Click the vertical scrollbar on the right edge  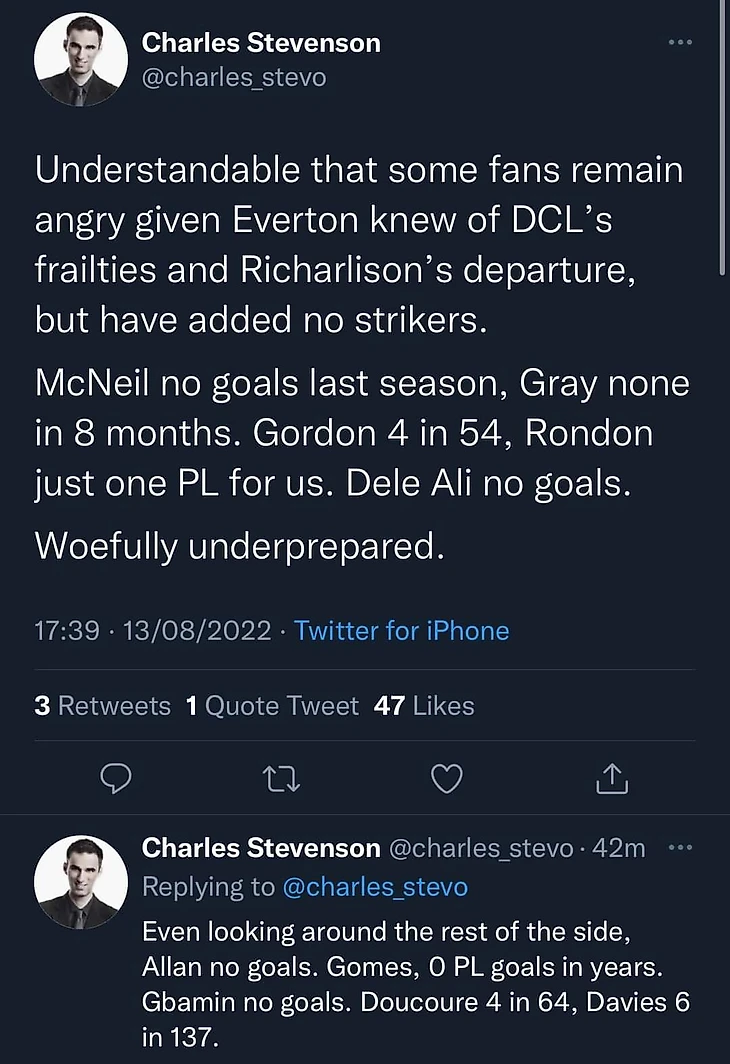click(x=723, y=140)
